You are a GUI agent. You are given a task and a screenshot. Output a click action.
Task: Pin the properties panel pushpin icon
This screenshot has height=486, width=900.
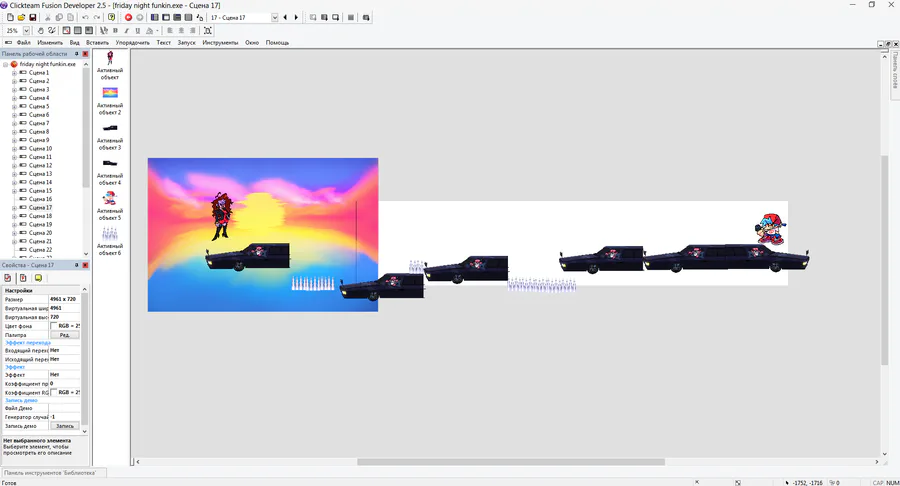click(76, 265)
